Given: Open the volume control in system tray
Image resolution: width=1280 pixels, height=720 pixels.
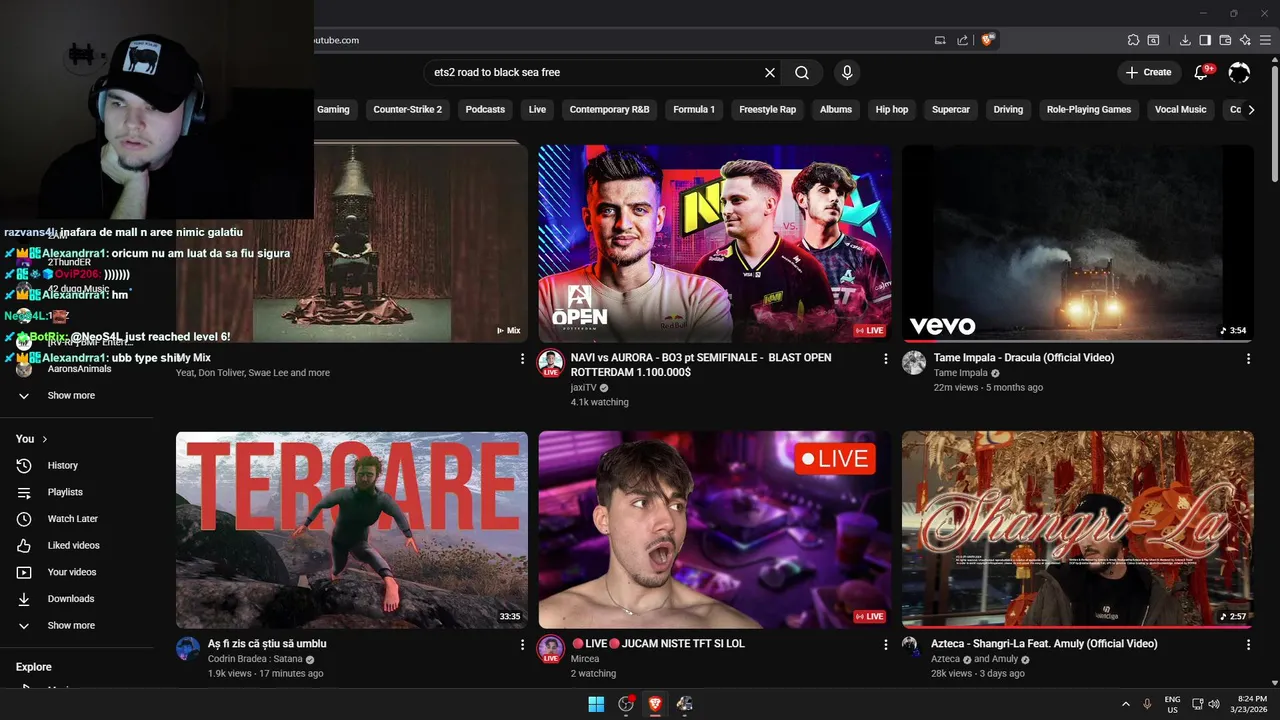Looking at the screenshot, I should pyautogui.click(x=1214, y=704).
